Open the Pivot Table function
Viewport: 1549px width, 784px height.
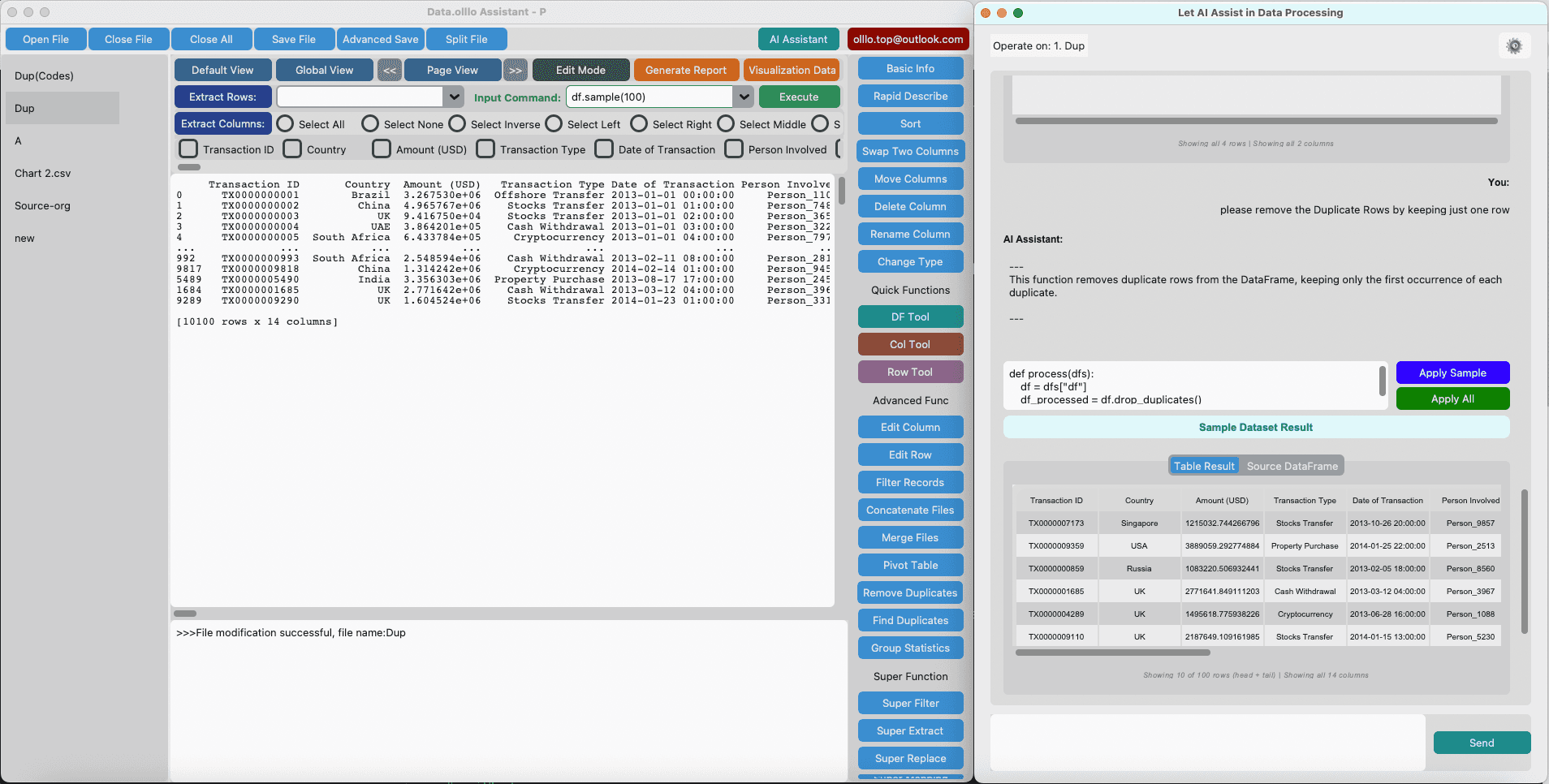point(910,565)
